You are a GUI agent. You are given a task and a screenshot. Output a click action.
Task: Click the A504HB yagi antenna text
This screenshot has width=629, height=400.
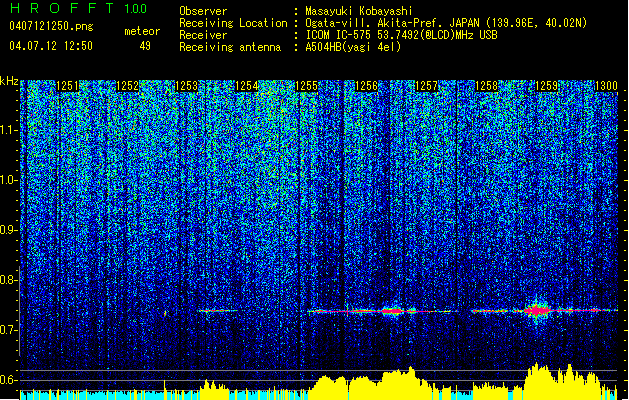[x=353, y=47]
